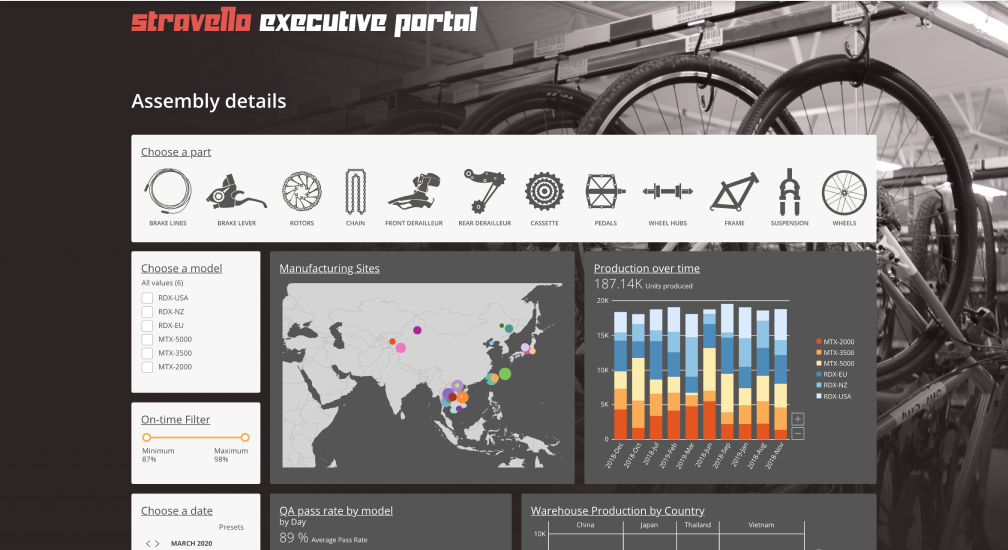Click MTX-3500 legend entry
Image resolution: width=1008 pixels, height=550 pixels.
[835, 353]
